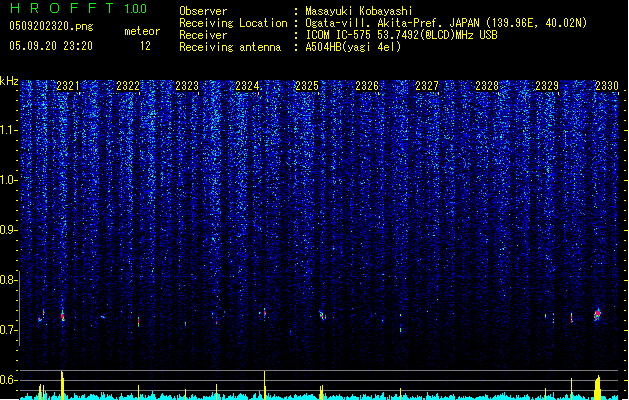Viewport: 629px width, 400px height.
Task: Click the red meteor echo just after 2321
Action: [x=63, y=316]
